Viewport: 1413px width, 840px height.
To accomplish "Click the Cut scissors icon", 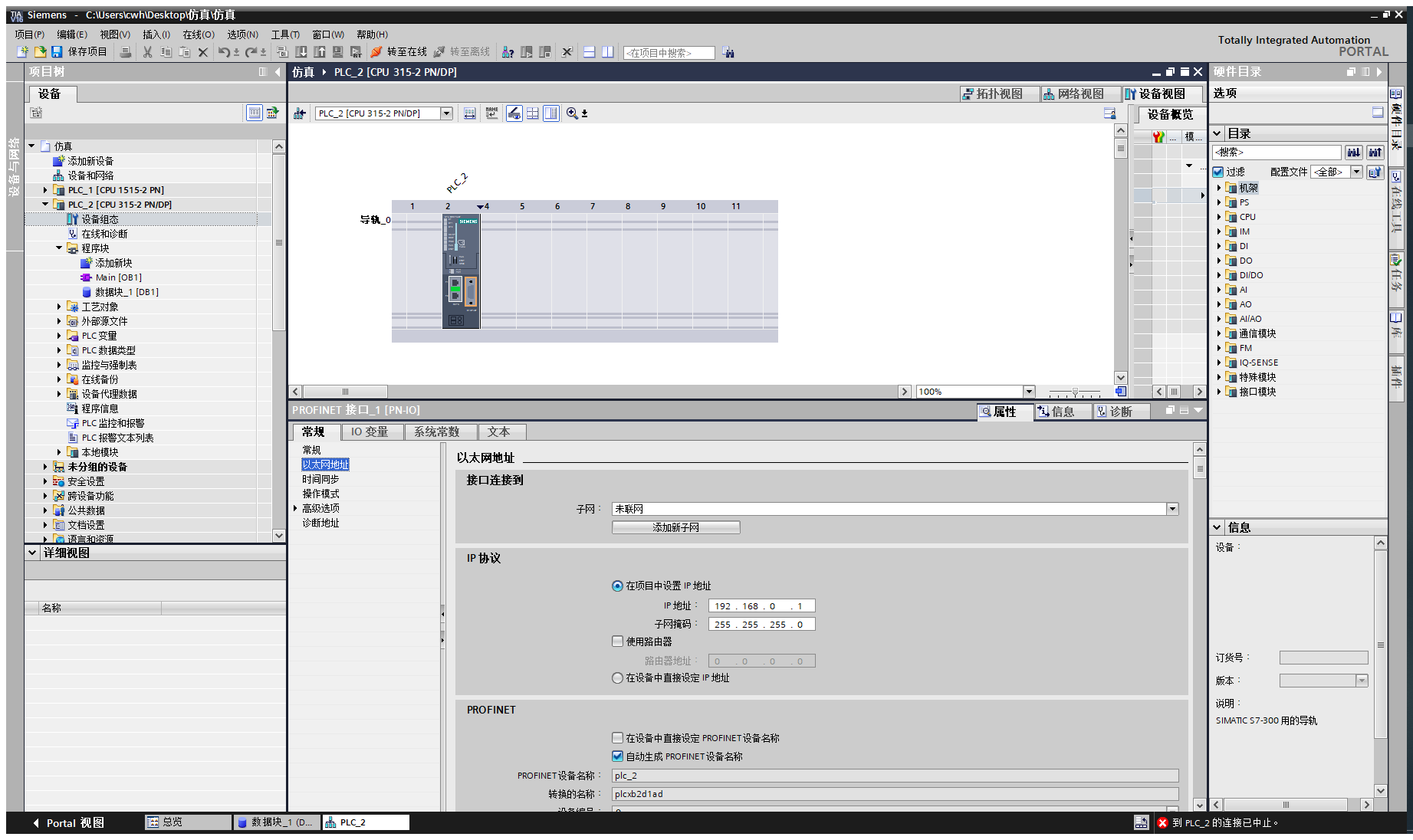I will [147, 52].
